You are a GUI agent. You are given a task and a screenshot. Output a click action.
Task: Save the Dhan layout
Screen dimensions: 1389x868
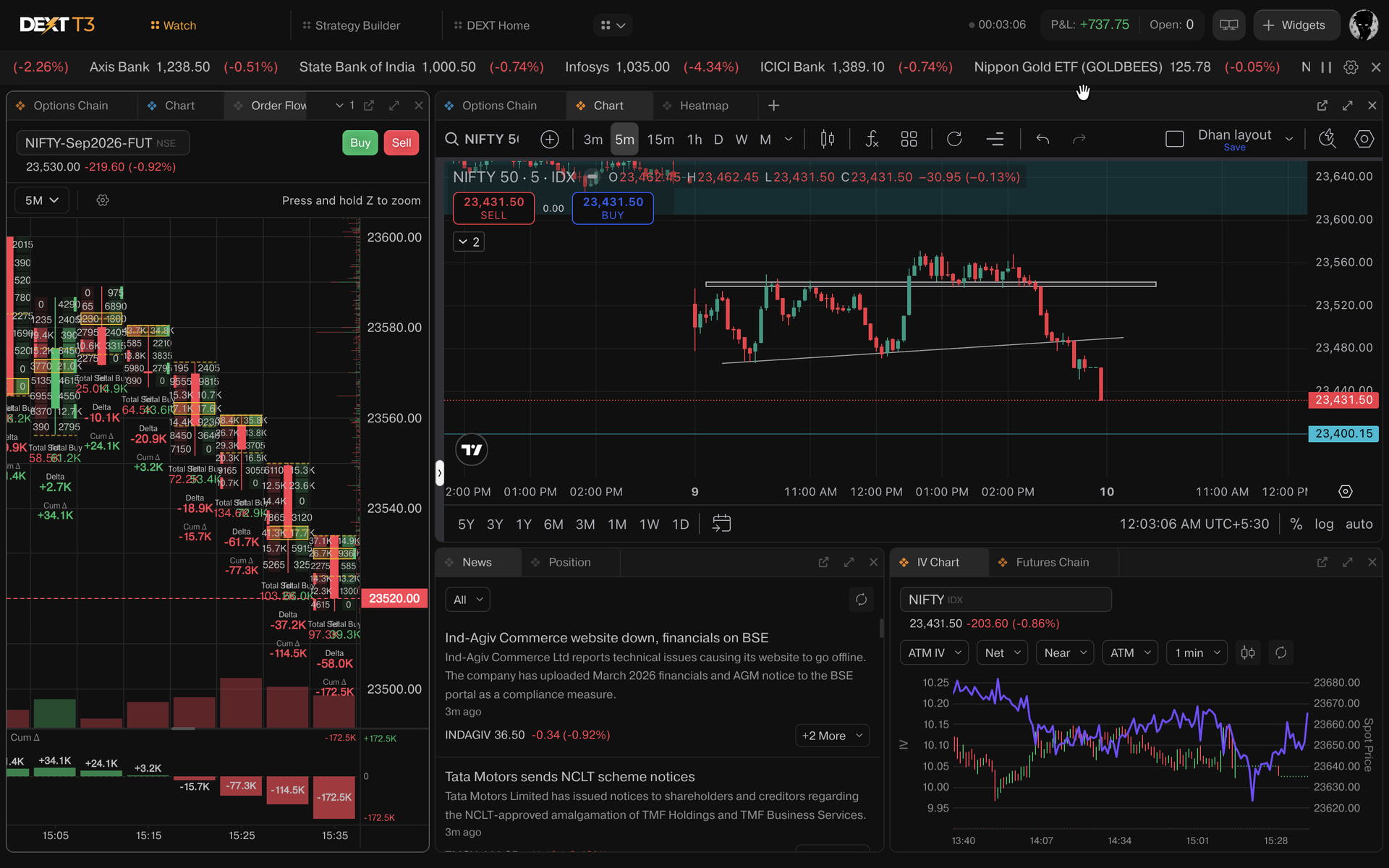(1234, 148)
